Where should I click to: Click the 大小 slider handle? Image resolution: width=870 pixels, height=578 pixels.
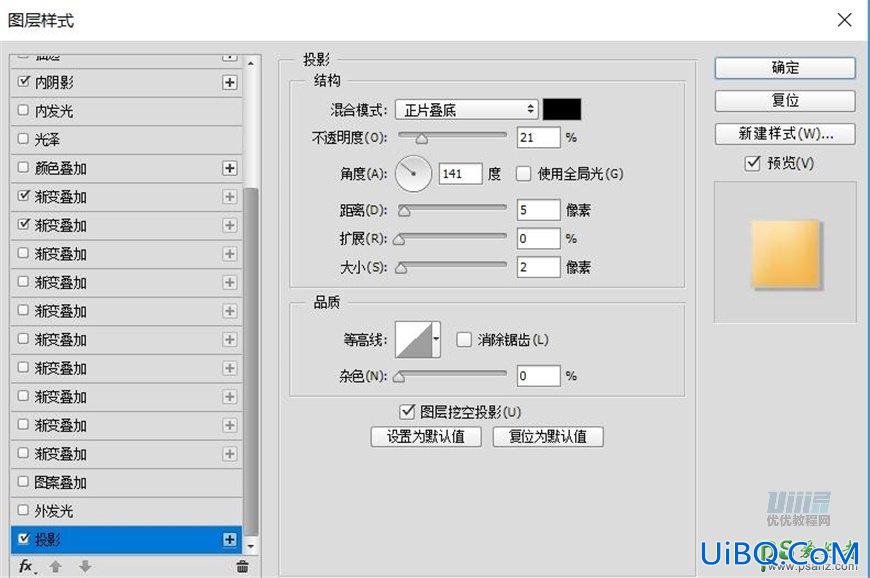pyautogui.click(x=401, y=269)
